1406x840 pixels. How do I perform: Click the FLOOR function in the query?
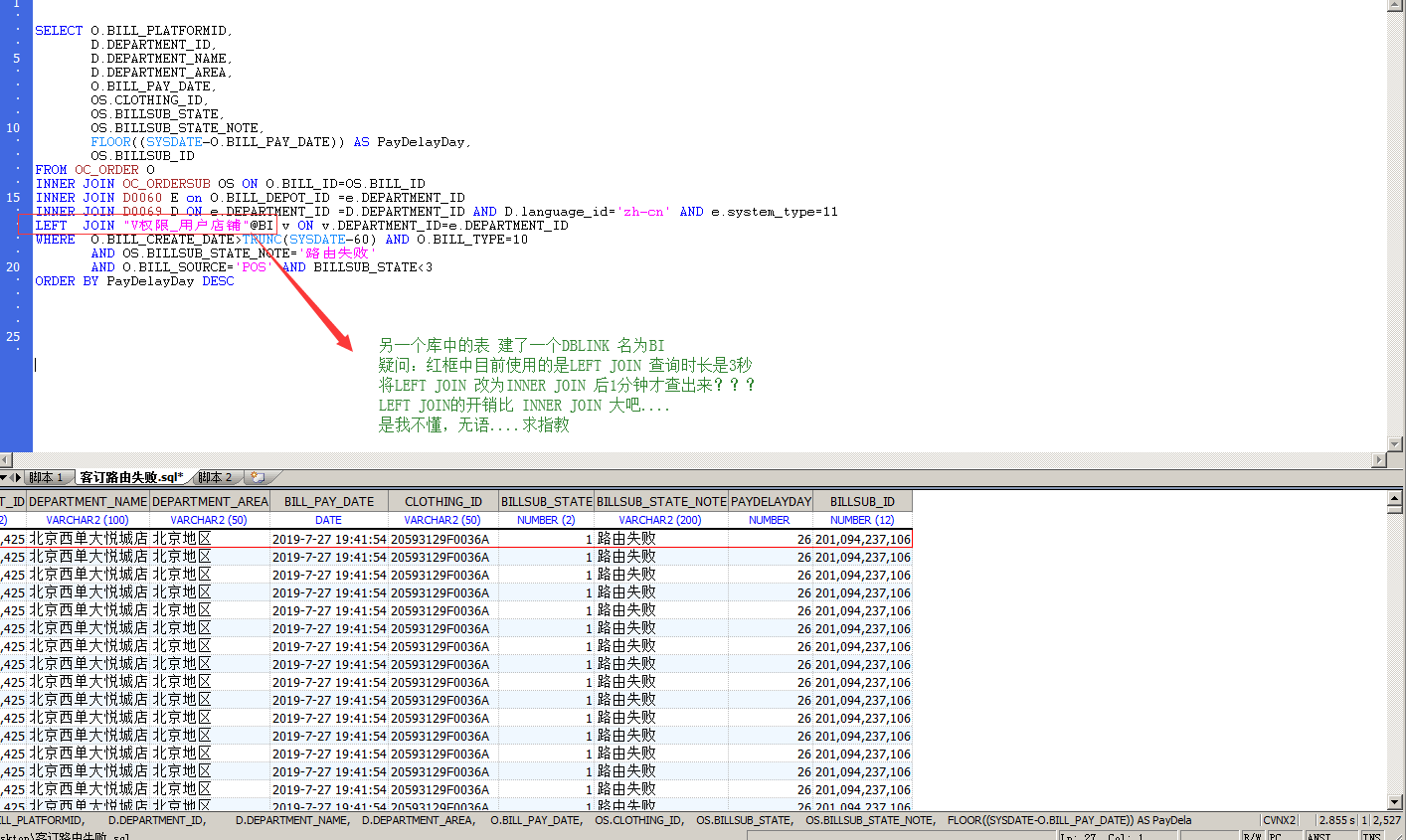(x=110, y=142)
